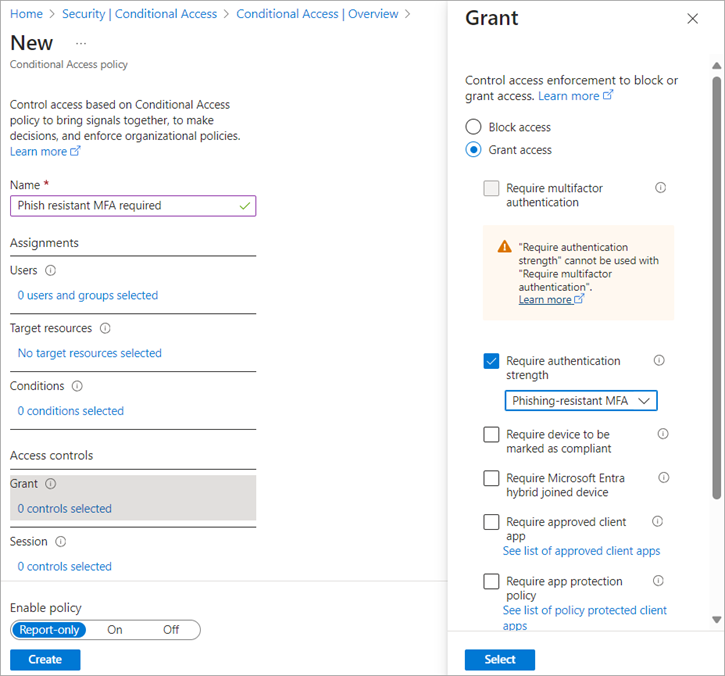Switch Enable policy to On

click(x=115, y=630)
